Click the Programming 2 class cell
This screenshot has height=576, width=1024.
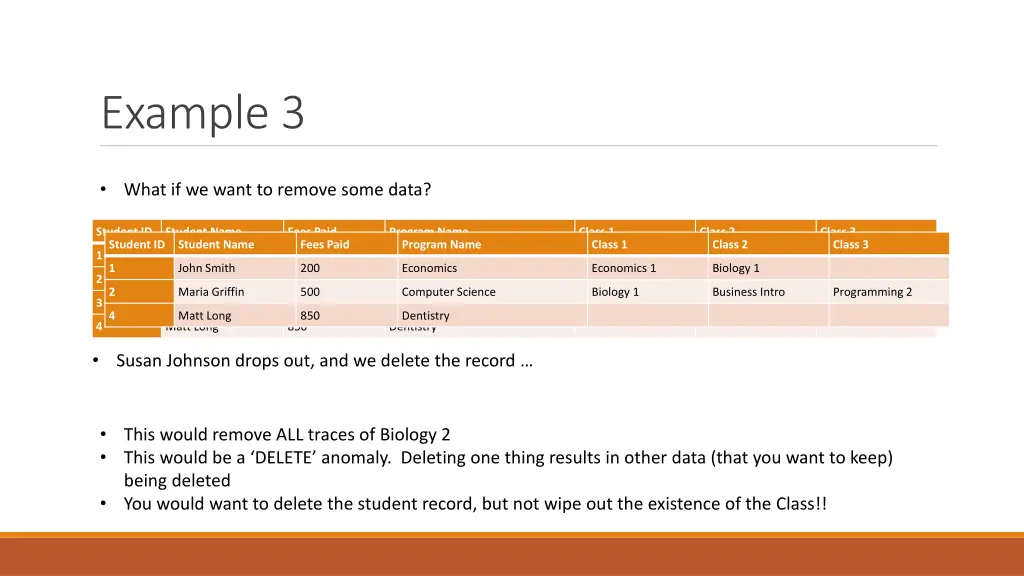click(889, 292)
